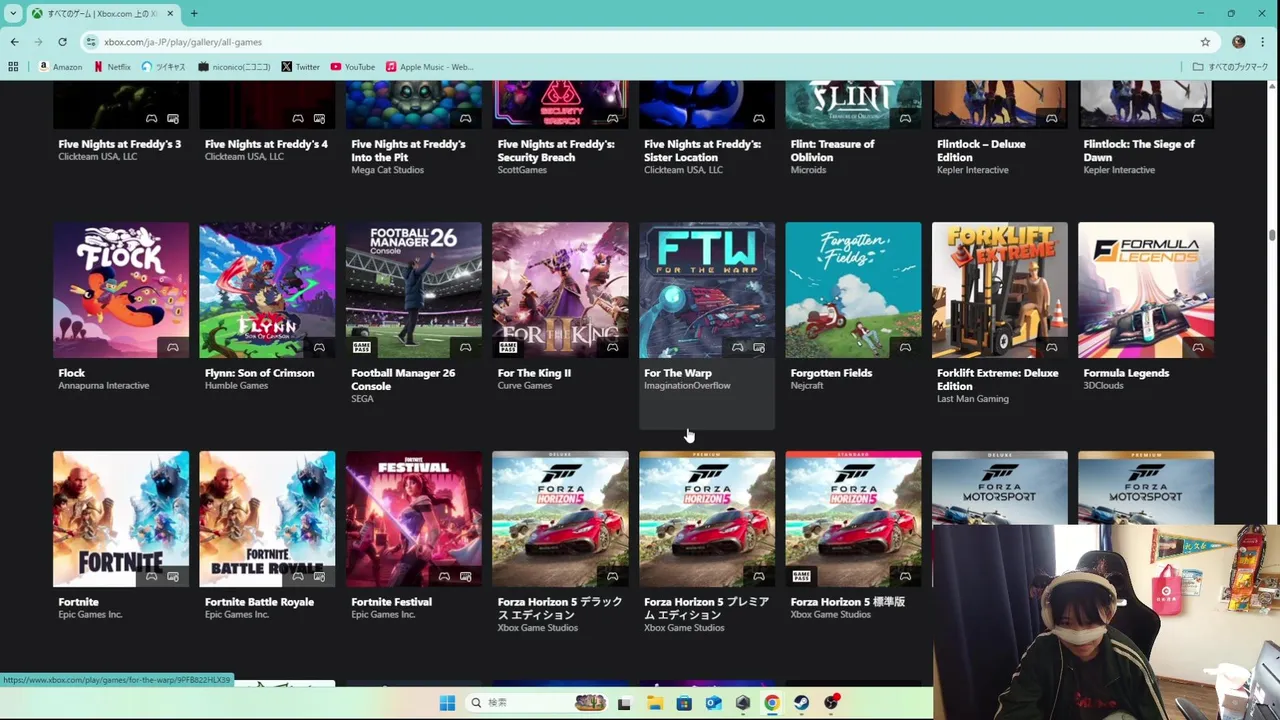Reload the Xbox all-games page
1280x720 pixels.
(x=62, y=42)
